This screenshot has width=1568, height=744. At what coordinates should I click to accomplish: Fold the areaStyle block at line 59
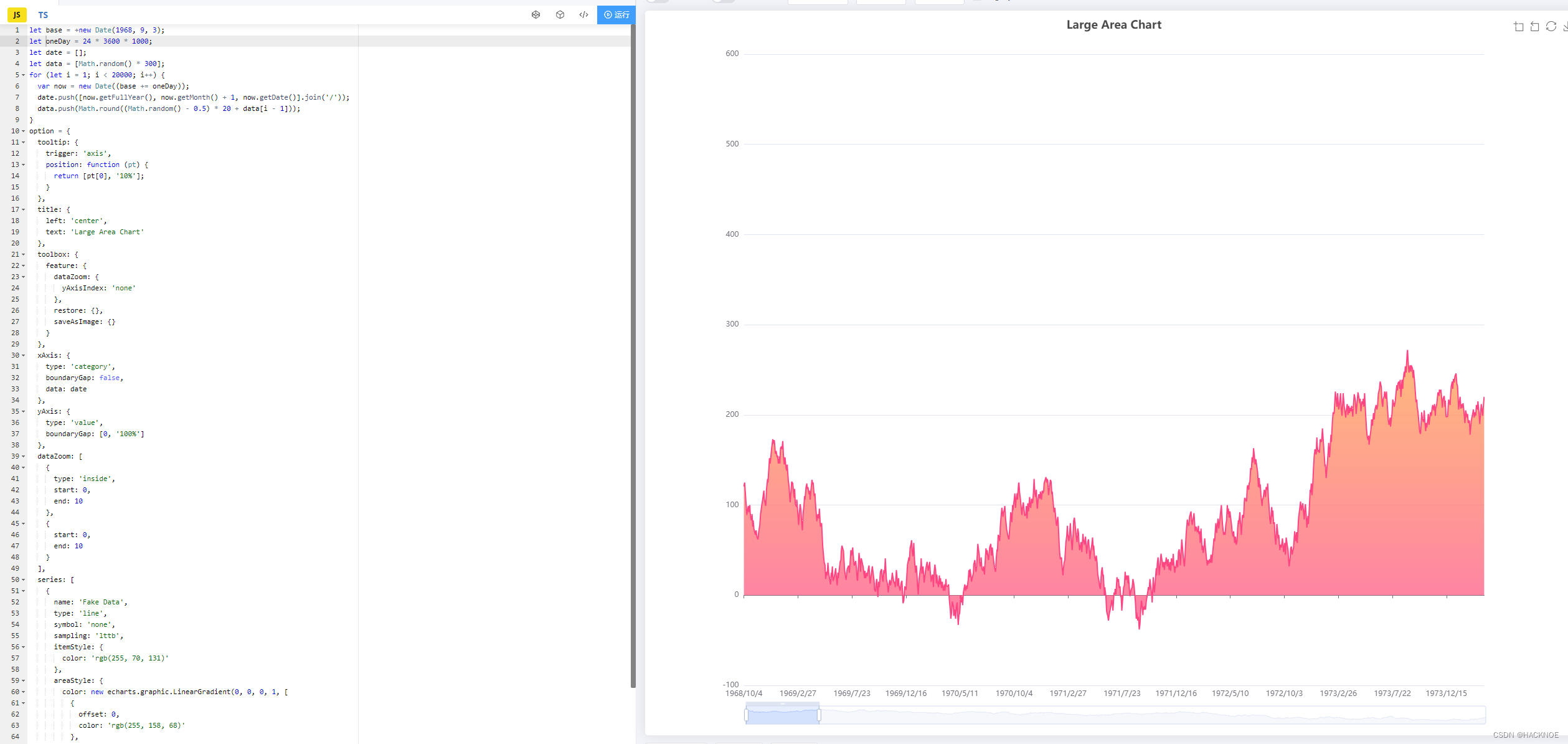tap(24, 680)
